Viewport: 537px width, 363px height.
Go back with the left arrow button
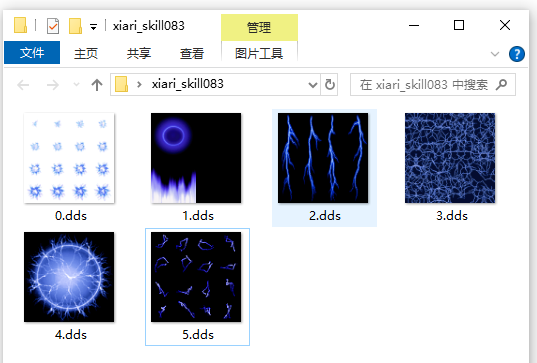pos(23,85)
